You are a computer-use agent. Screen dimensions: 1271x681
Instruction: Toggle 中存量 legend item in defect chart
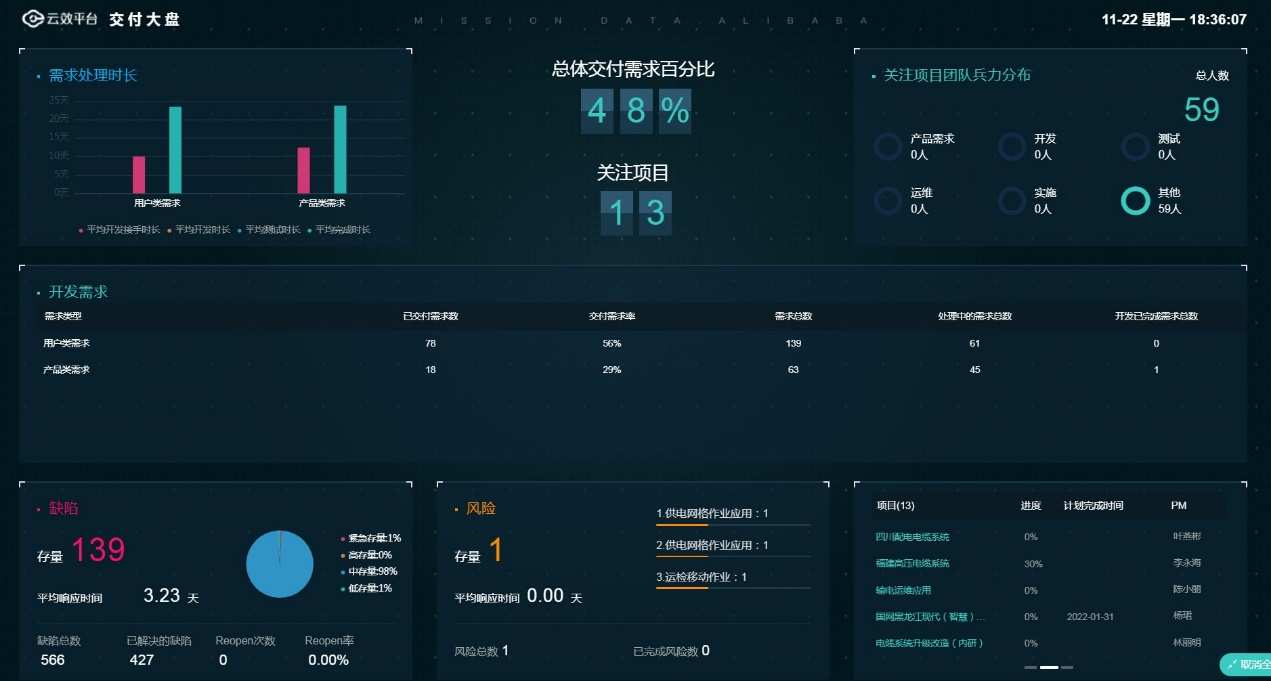coord(370,571)
